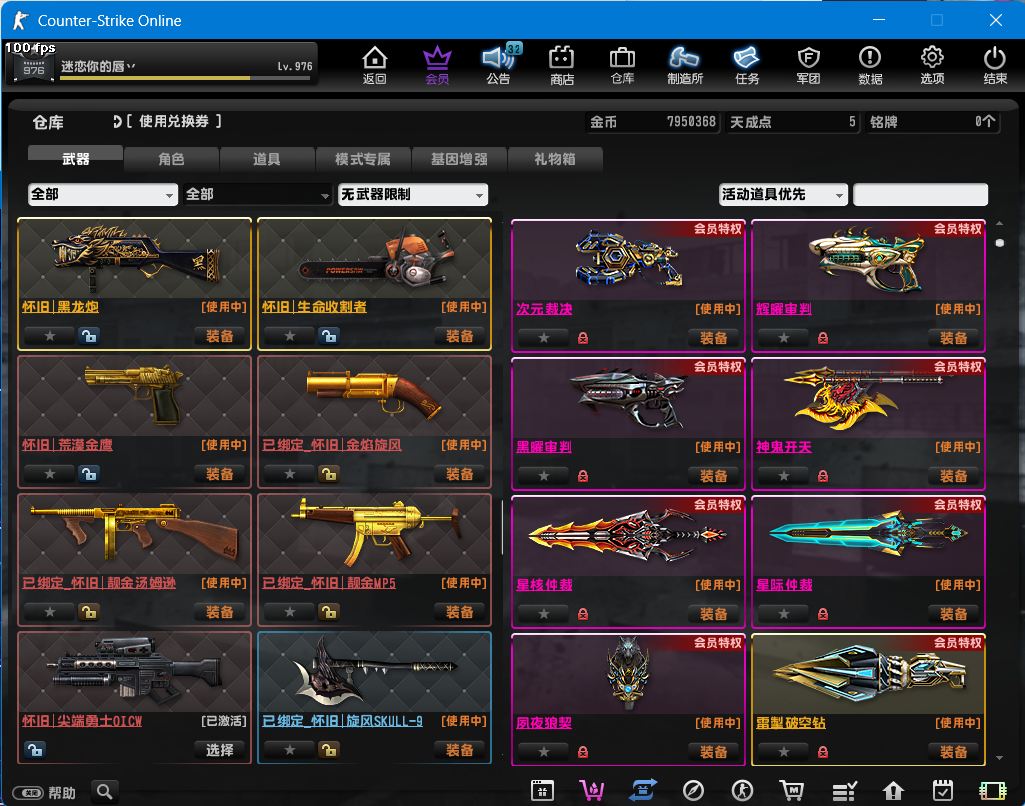Open the calendar check-in icon
Image resolution: width=1025 pixels, height=806 pixels.
[943, 790]
